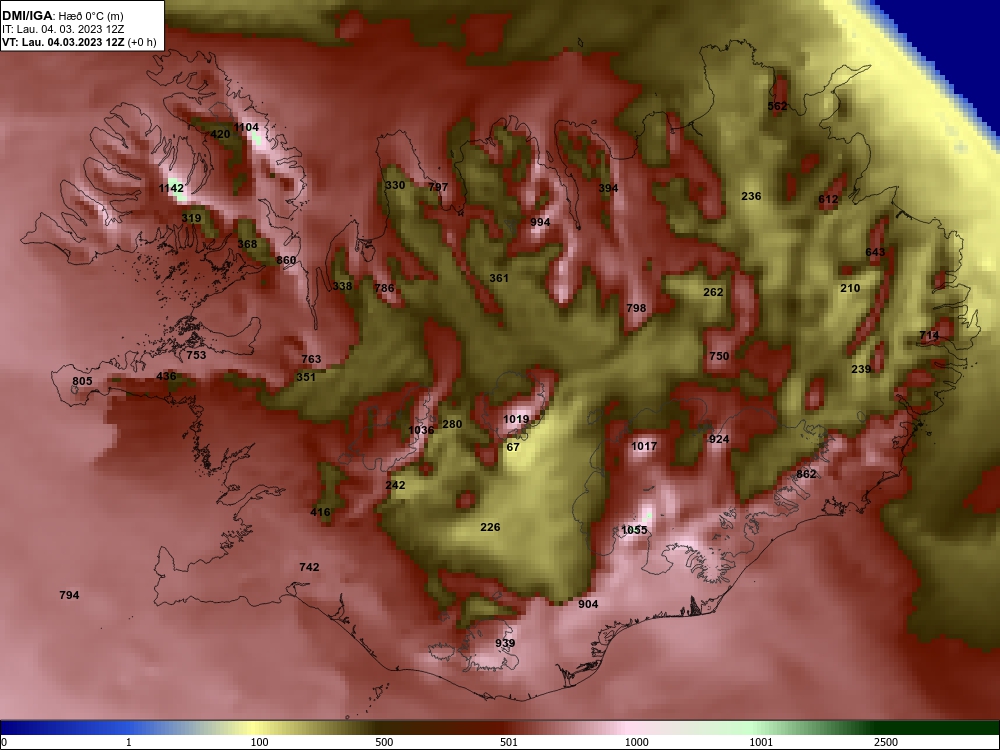
Task: Click the 742 value label
Action: tap(309, 567)
